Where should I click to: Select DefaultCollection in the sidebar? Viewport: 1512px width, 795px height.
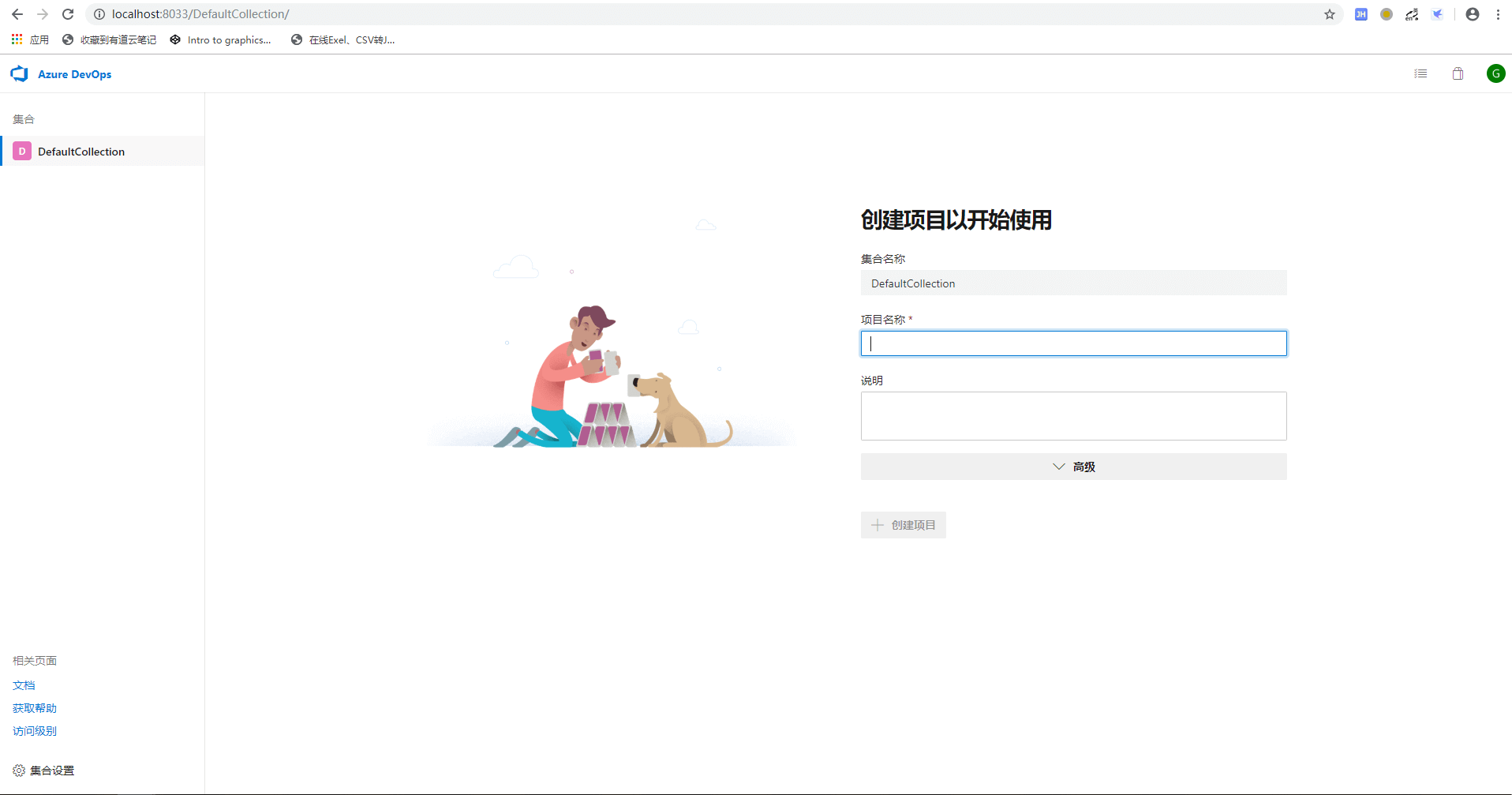(x=81, y=152)
